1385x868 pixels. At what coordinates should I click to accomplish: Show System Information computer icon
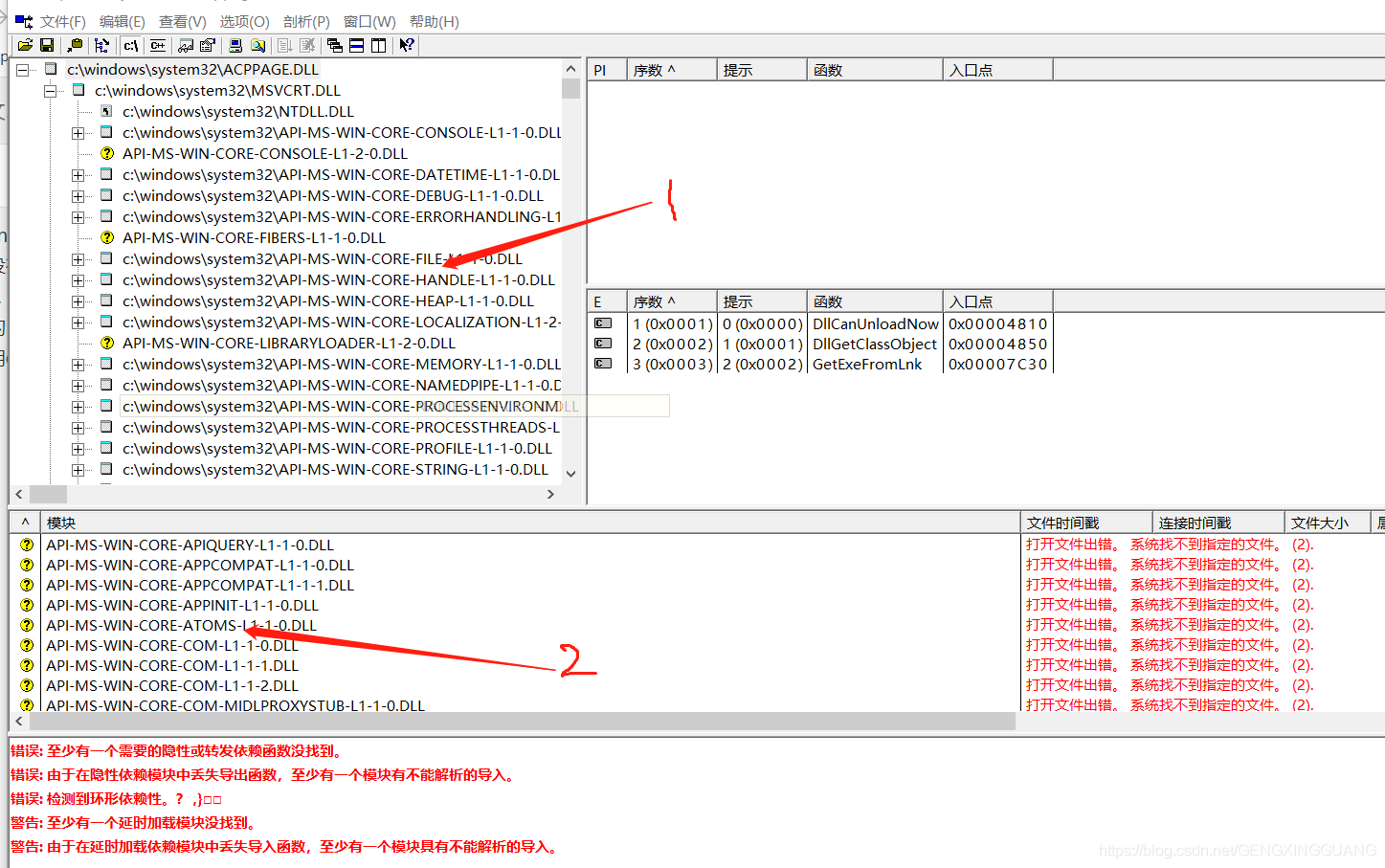235,45
